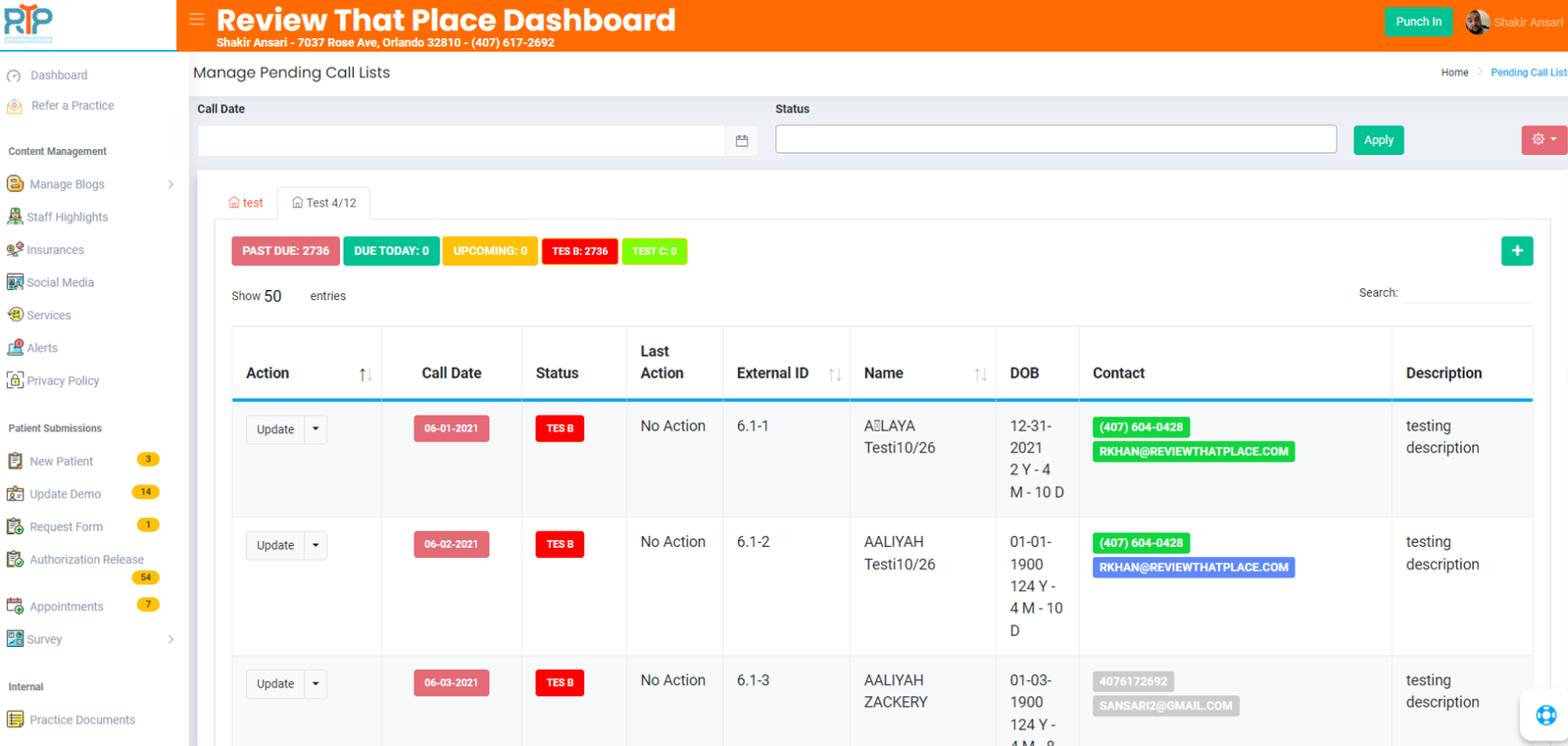The image size is (1568, 746).
Task: Click the Manage Blogs icon
Action: click(15, 183)
